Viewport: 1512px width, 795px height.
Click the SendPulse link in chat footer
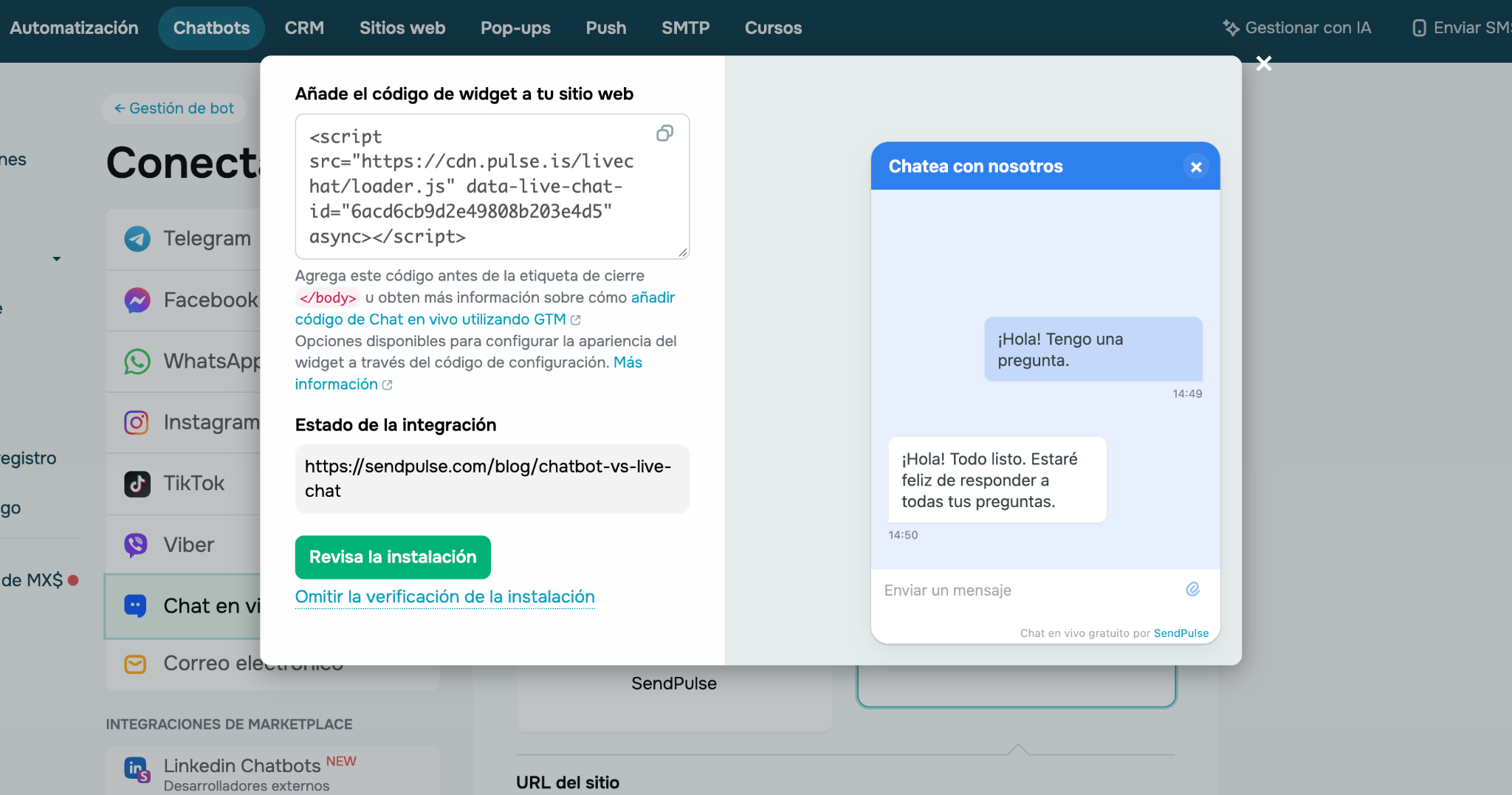(x=1181, y=633)
